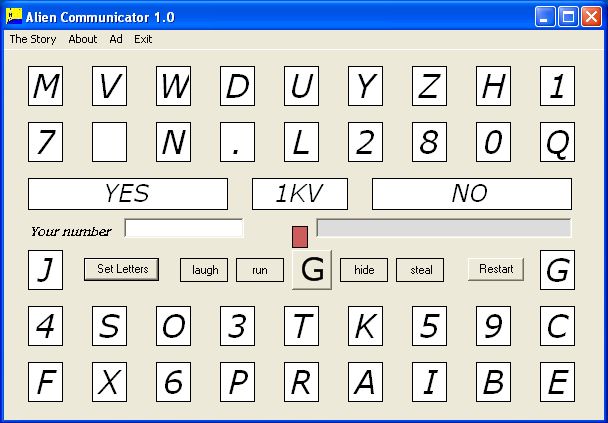Image resolution: width=608 pixels, height=423 pixels.
Task: Focus the Your number input field
Action: coord(184,229)
